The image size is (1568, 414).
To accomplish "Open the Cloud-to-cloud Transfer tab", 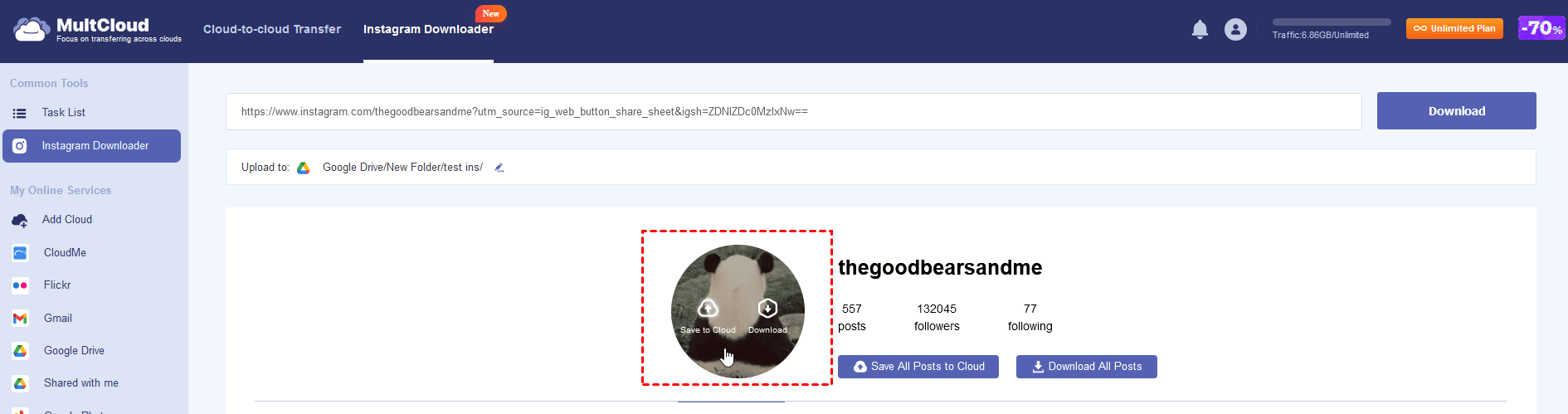I will tap(272, 29).
